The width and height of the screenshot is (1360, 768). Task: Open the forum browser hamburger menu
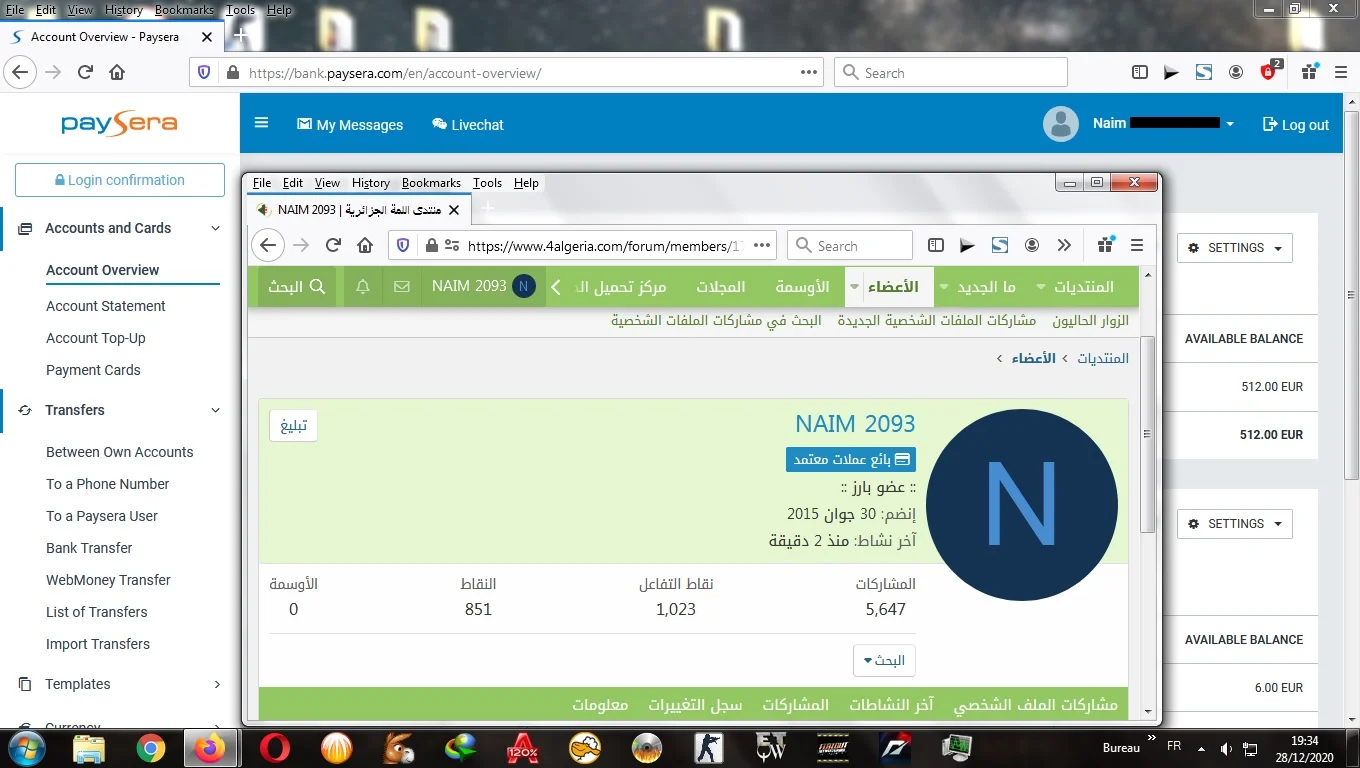(1137, 246)
